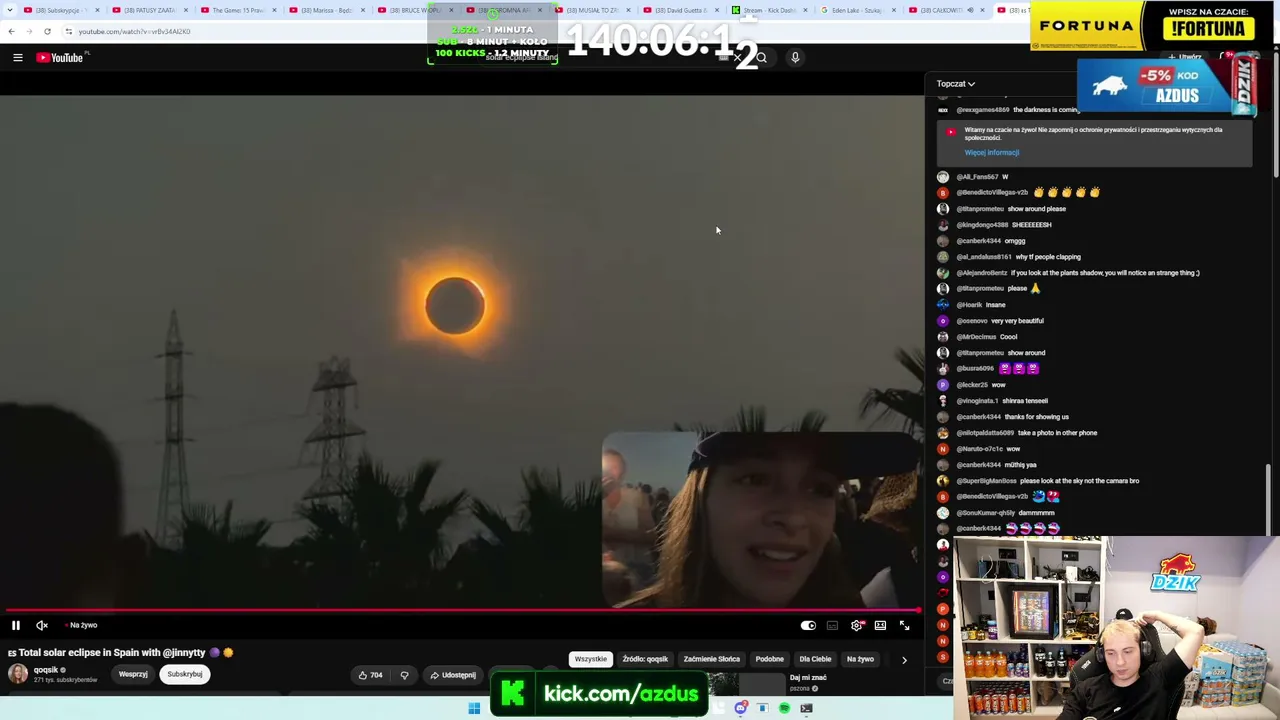Viewport: 1280px width, 720px height.
Task: Open the qoqsik channel avatar
Action: pos(18,674)
